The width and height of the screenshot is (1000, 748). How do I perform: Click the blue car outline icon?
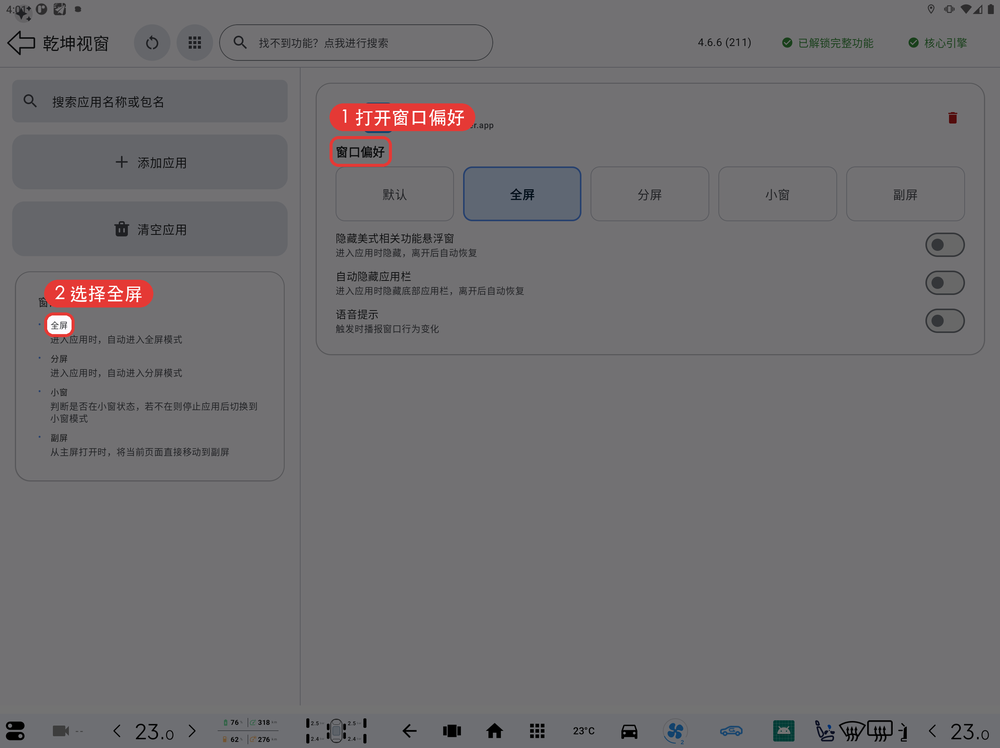(x=731, y=731)
